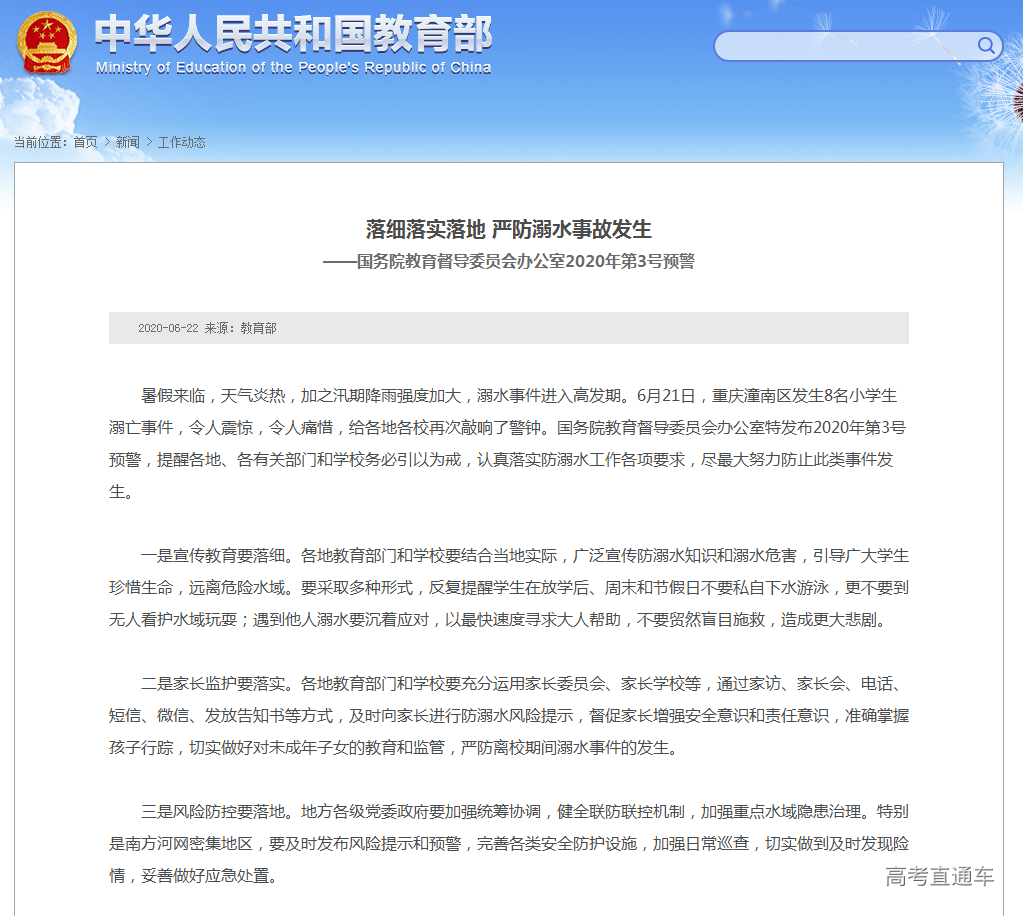This screenshot has height=916, width=1023.
Task: Click inside the header search box
Action: tap(840, 46)
